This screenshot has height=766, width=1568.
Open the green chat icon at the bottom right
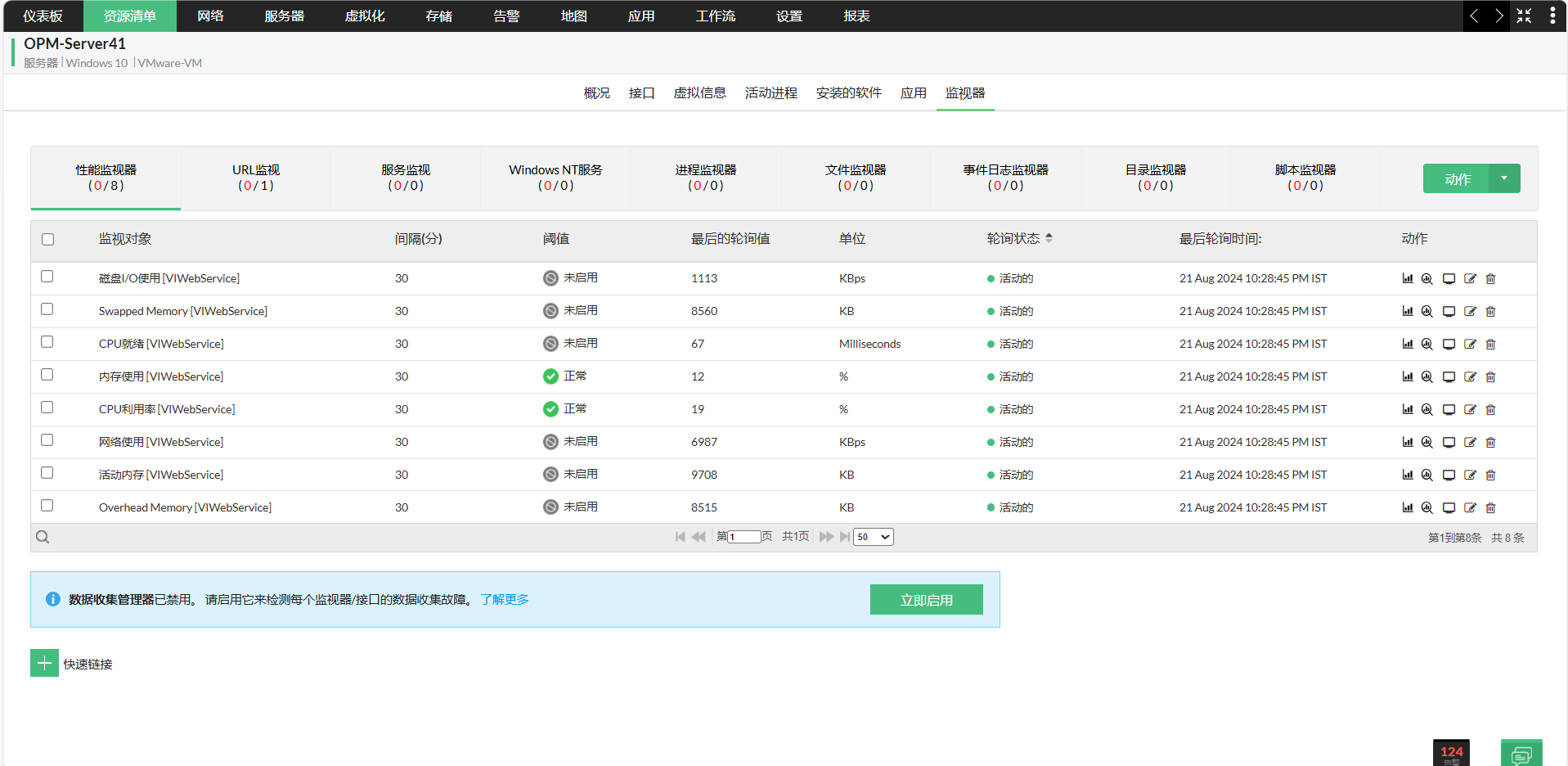pos(1521,754)
